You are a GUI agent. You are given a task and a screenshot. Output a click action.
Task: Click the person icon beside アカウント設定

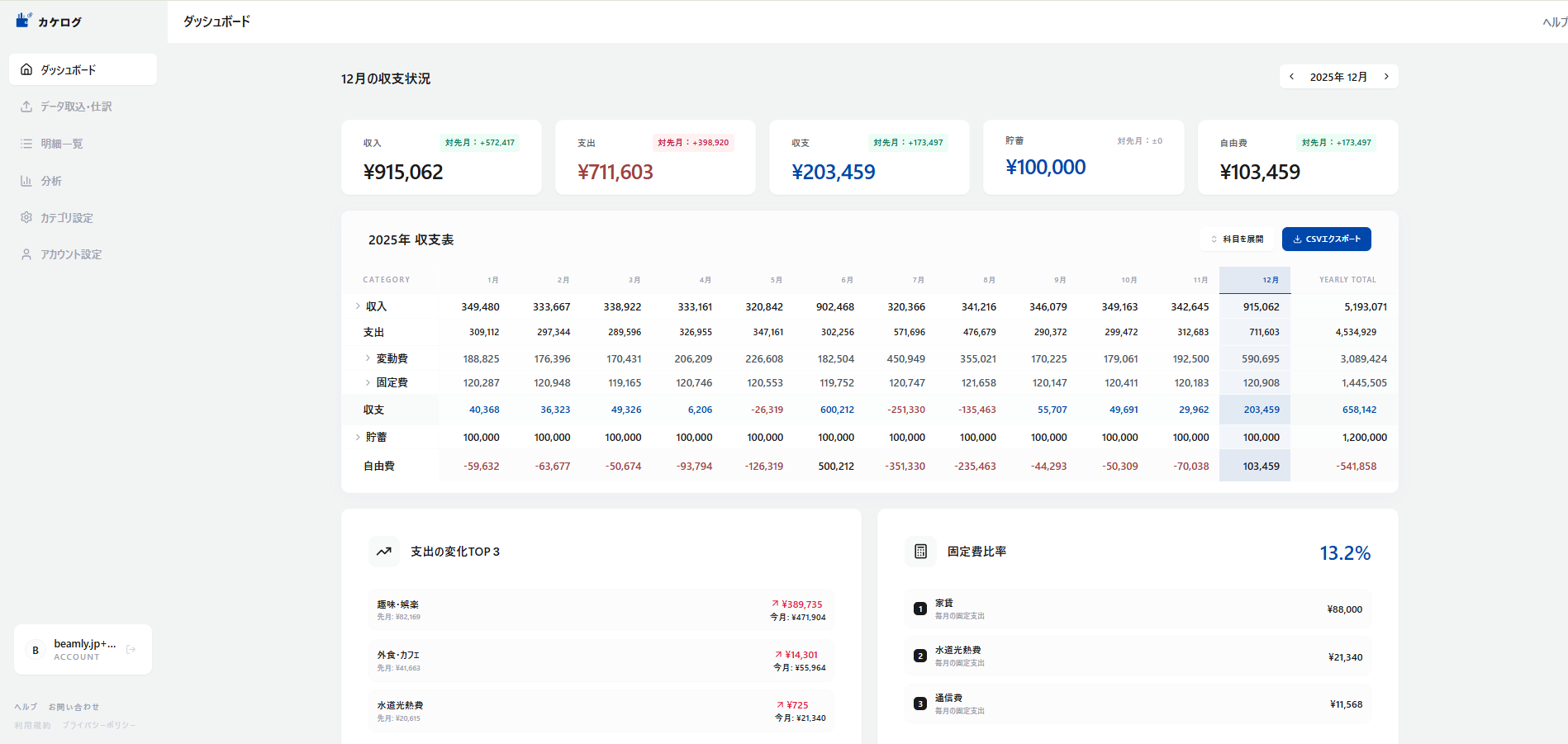coord(26,254)
